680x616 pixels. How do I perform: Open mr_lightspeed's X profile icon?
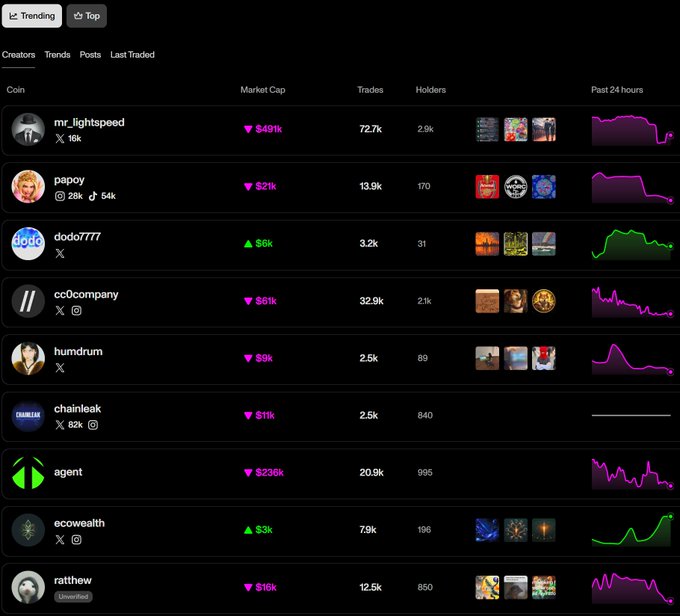pos(60,138)
